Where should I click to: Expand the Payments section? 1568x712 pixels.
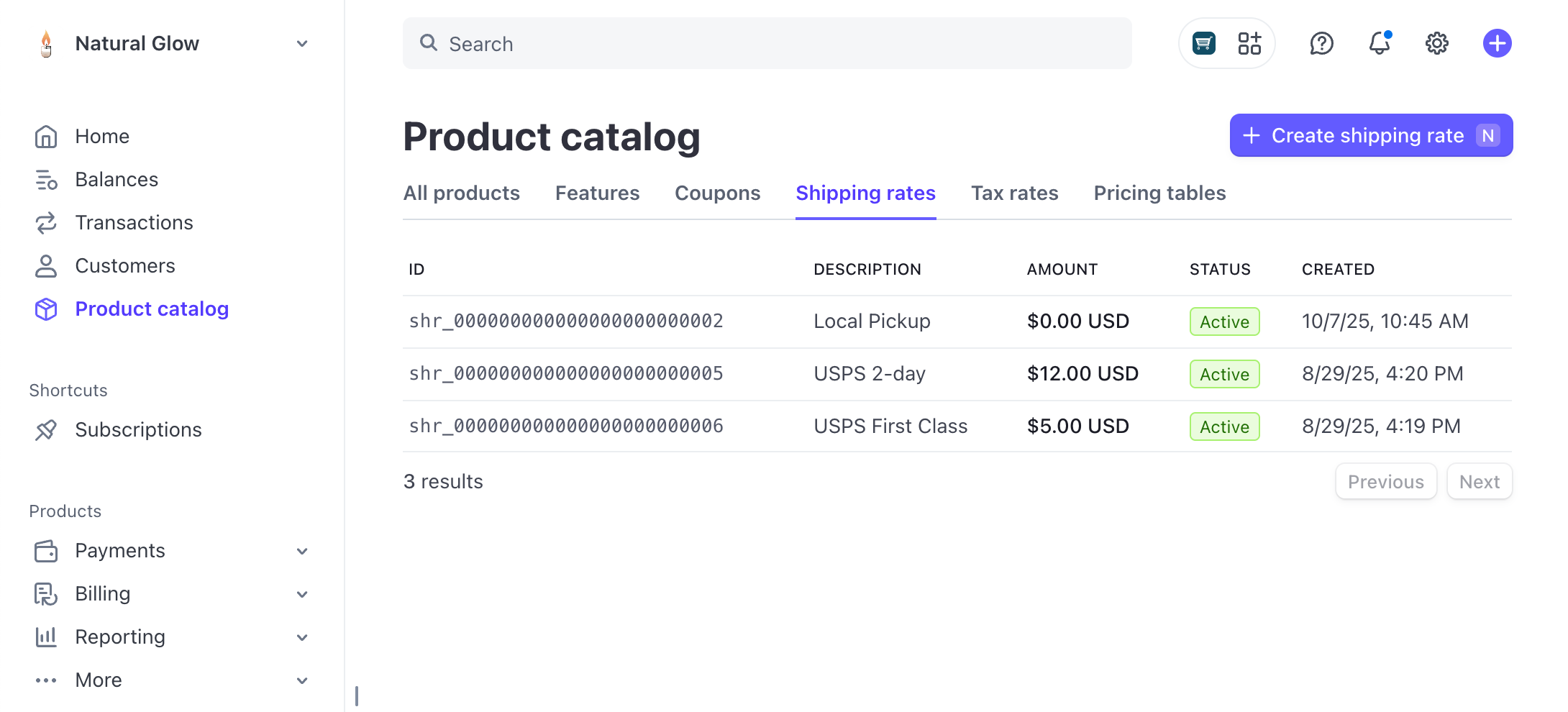tap(120, 550)
